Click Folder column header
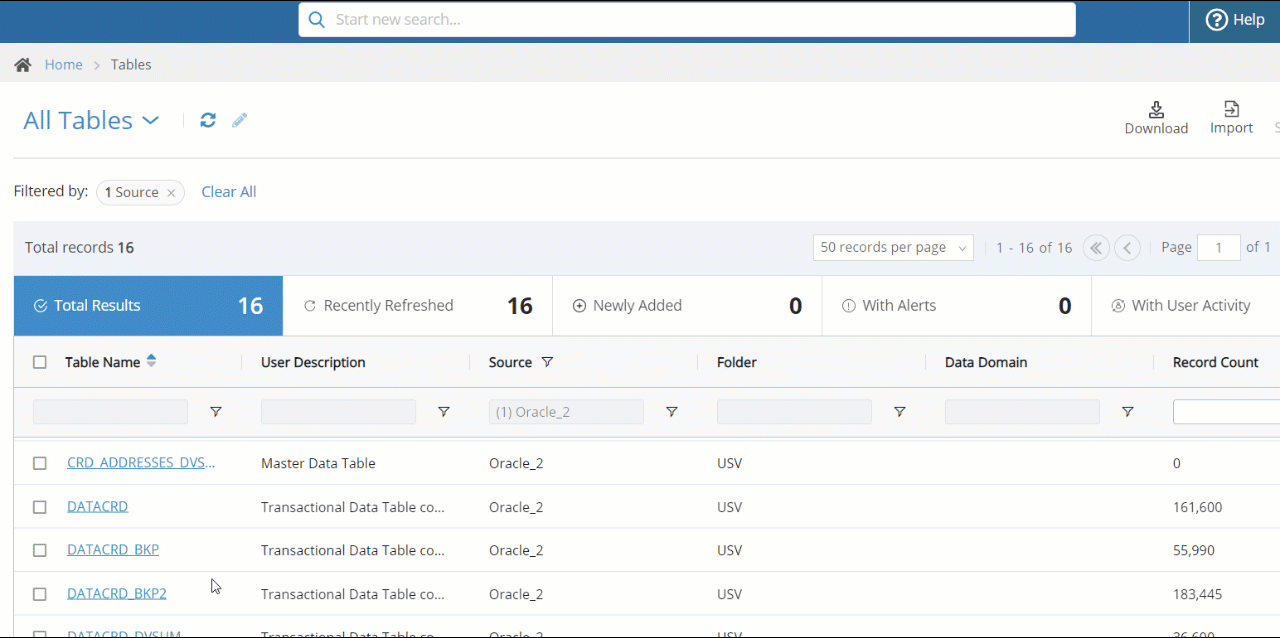Viewport: 1280px width, 638px height. tap(737, 362)
